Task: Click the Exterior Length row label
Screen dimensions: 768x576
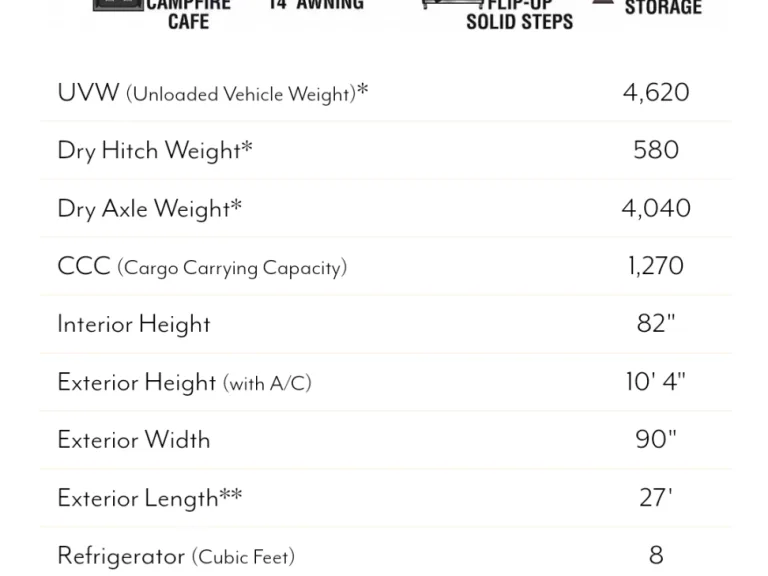Action: pyautogui.click(x=149, y=498)
